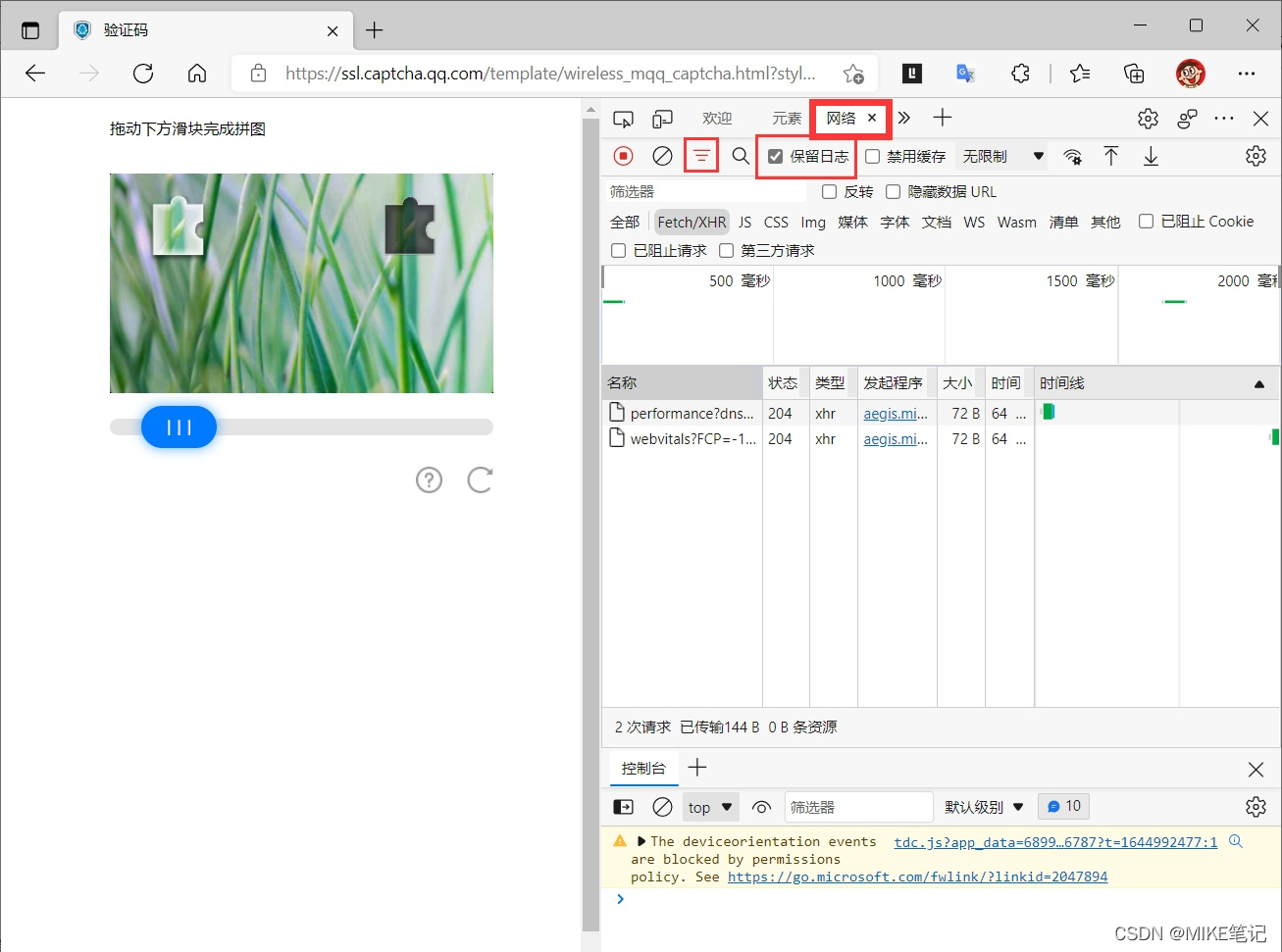The width and height of the screenshot is (1282, 952).
Task: Clear the console output
Action: pos(663,807)
